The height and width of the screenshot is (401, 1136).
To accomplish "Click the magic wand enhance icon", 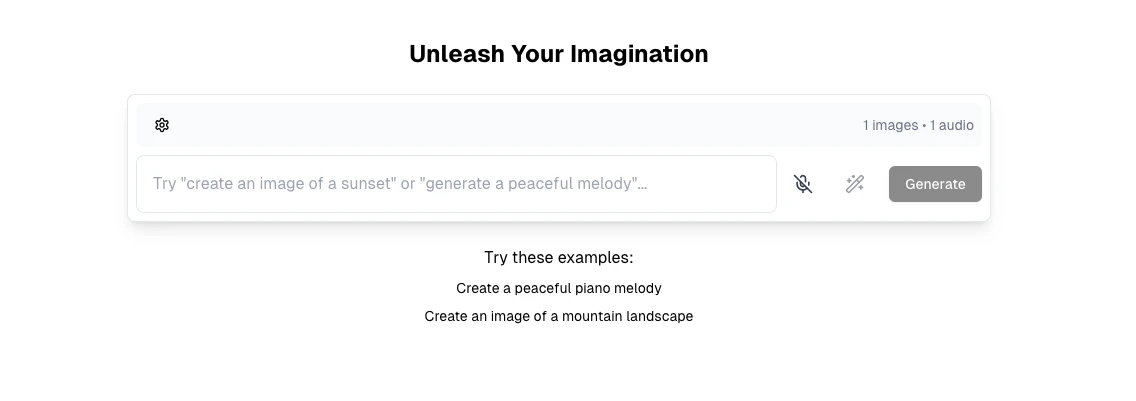I will click(854, 184).
